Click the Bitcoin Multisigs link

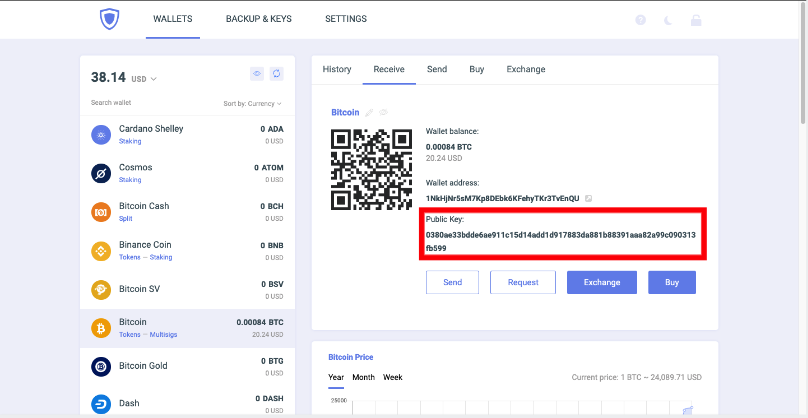click(163, 335)
